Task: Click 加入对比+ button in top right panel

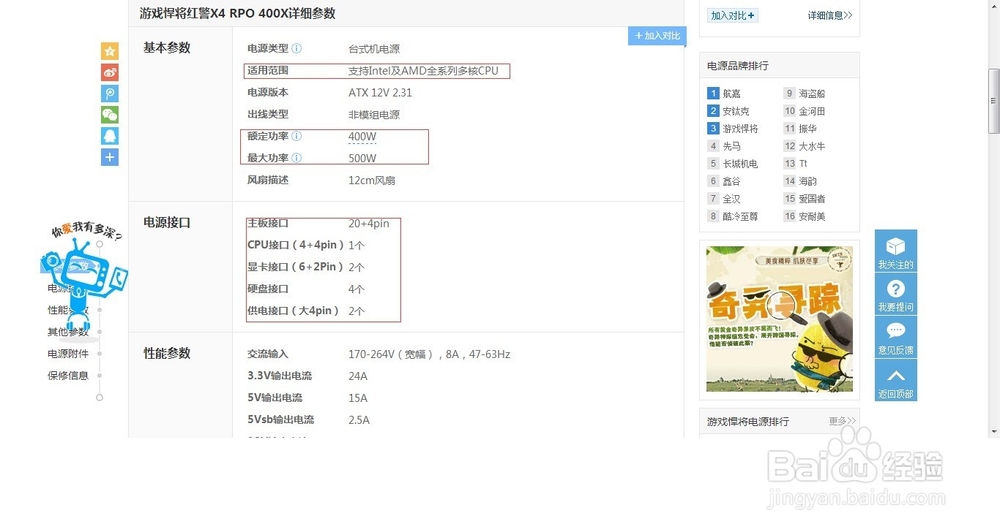Action: point(732,15)
